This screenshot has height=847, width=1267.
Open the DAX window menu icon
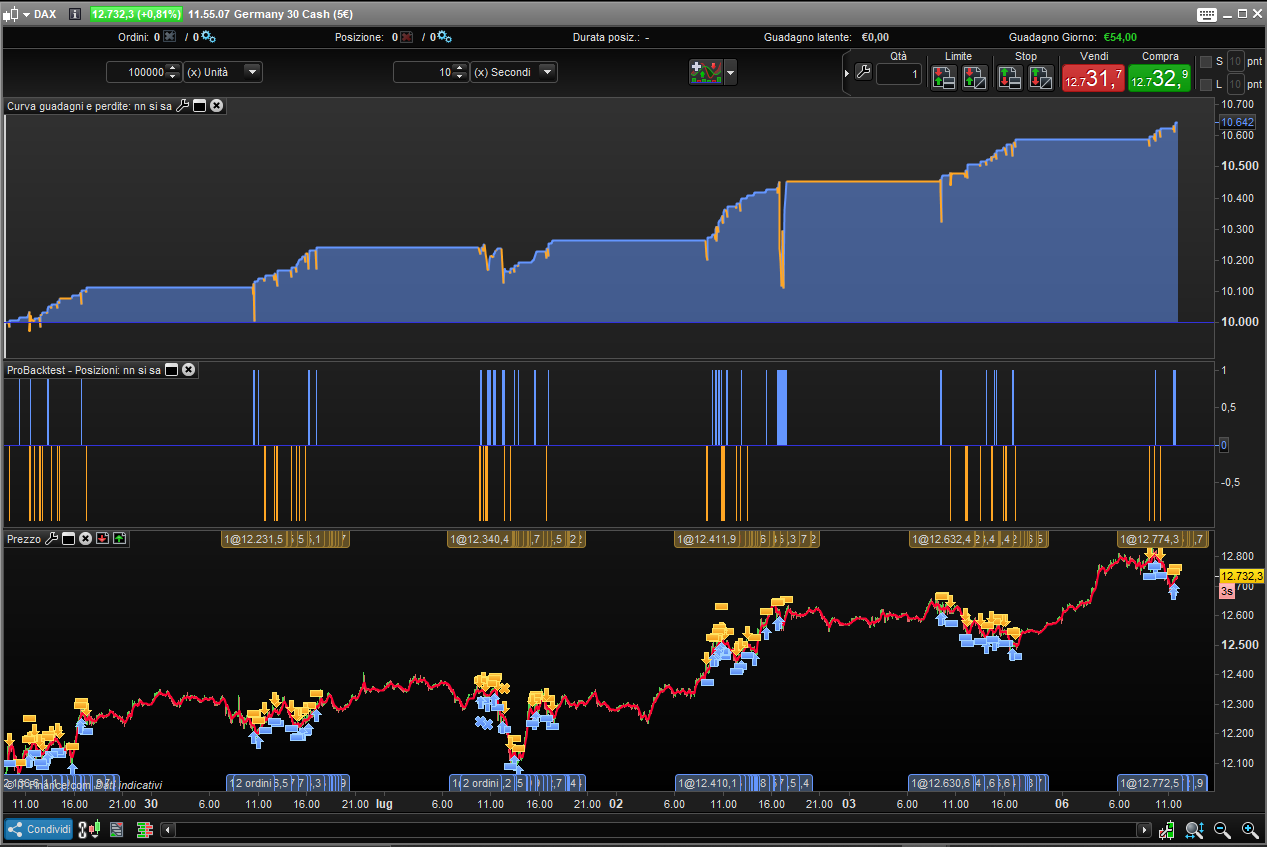[x=15, y=14]
